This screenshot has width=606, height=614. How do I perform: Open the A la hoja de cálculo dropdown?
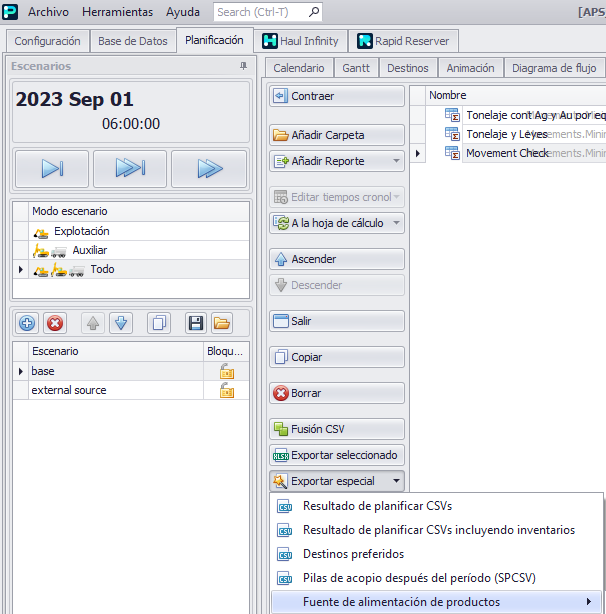(396, 223)
